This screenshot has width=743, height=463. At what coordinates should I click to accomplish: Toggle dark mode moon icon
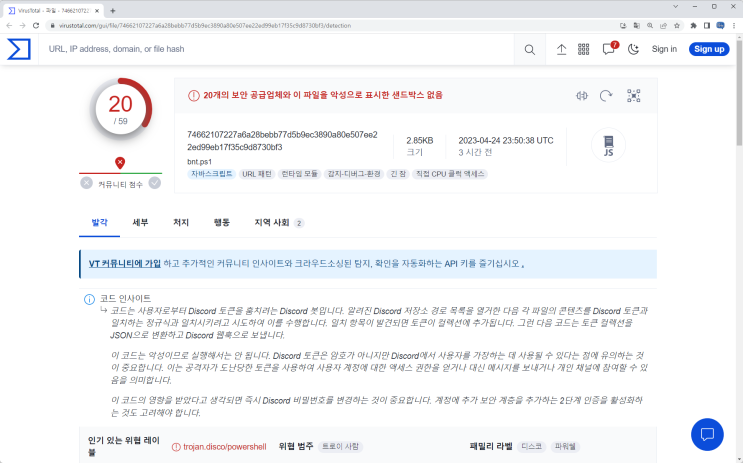(x=634, y=49)
